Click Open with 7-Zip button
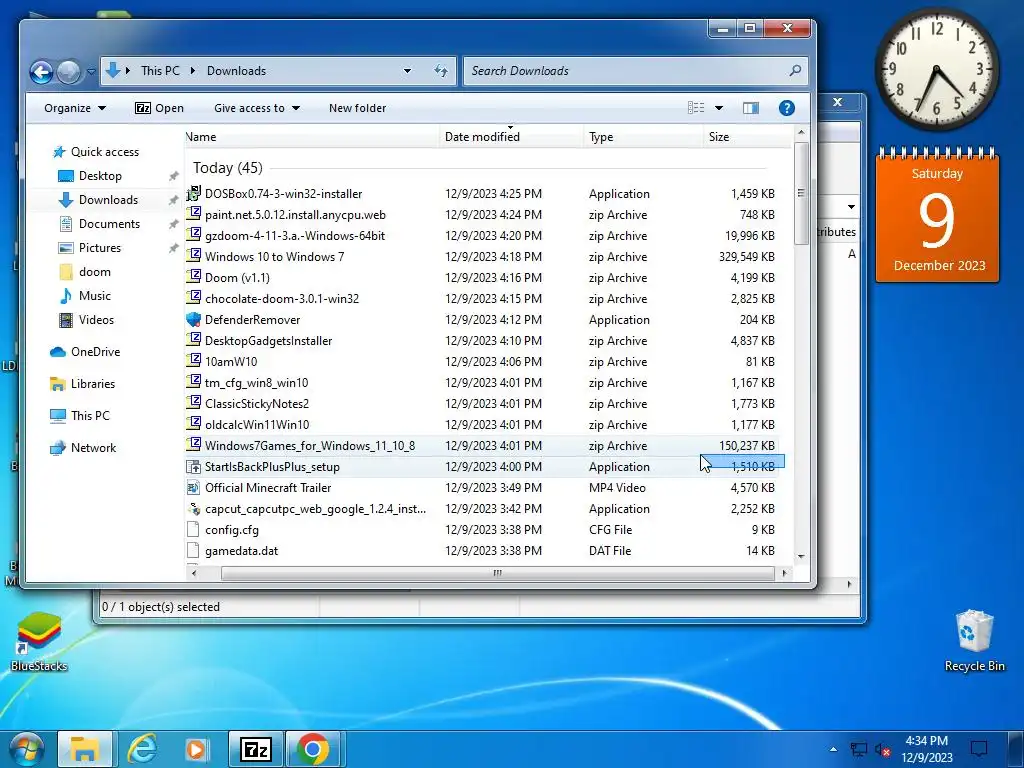 click(x=159, y=108)
